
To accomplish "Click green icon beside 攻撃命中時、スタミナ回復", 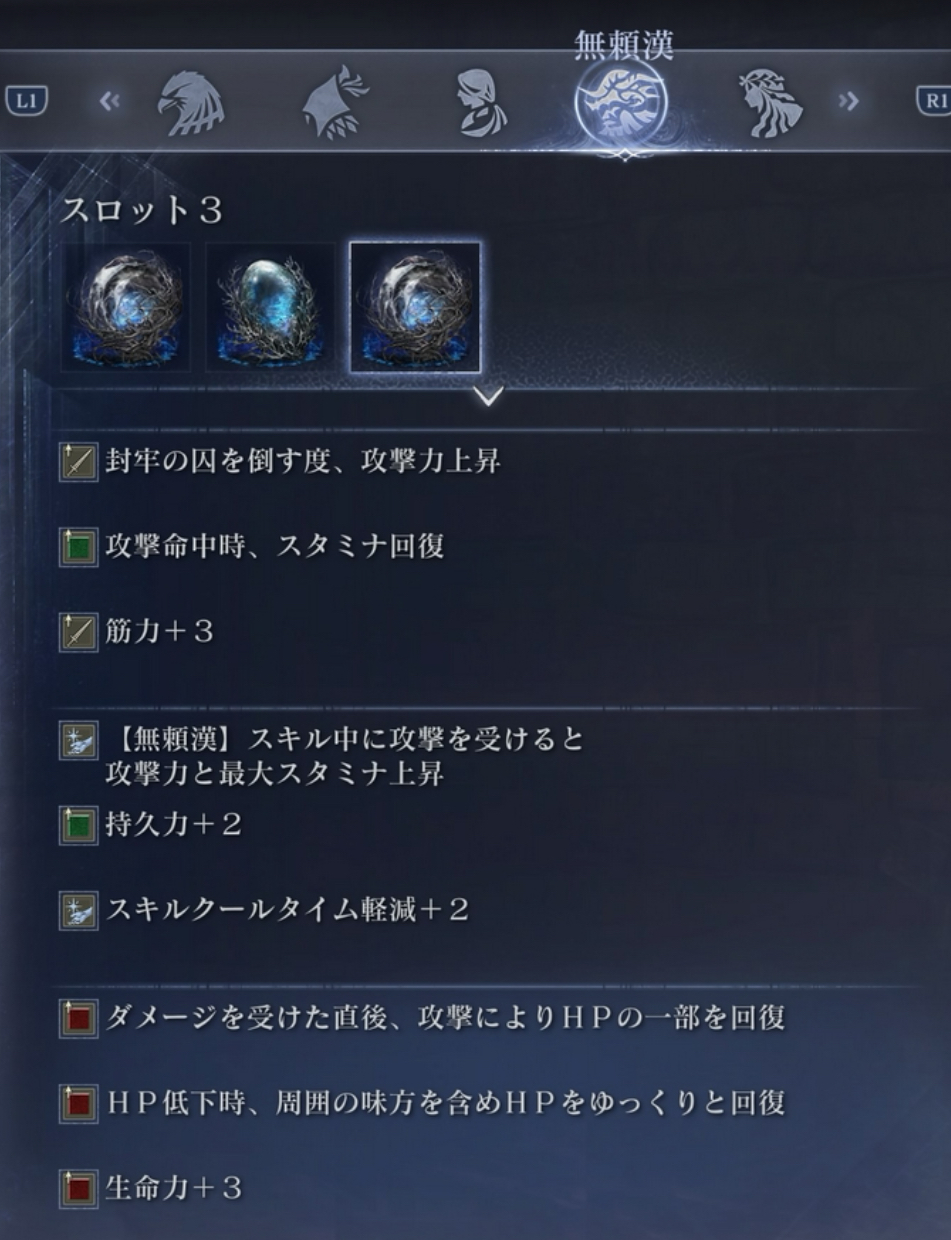I will (x=78, y=548).
